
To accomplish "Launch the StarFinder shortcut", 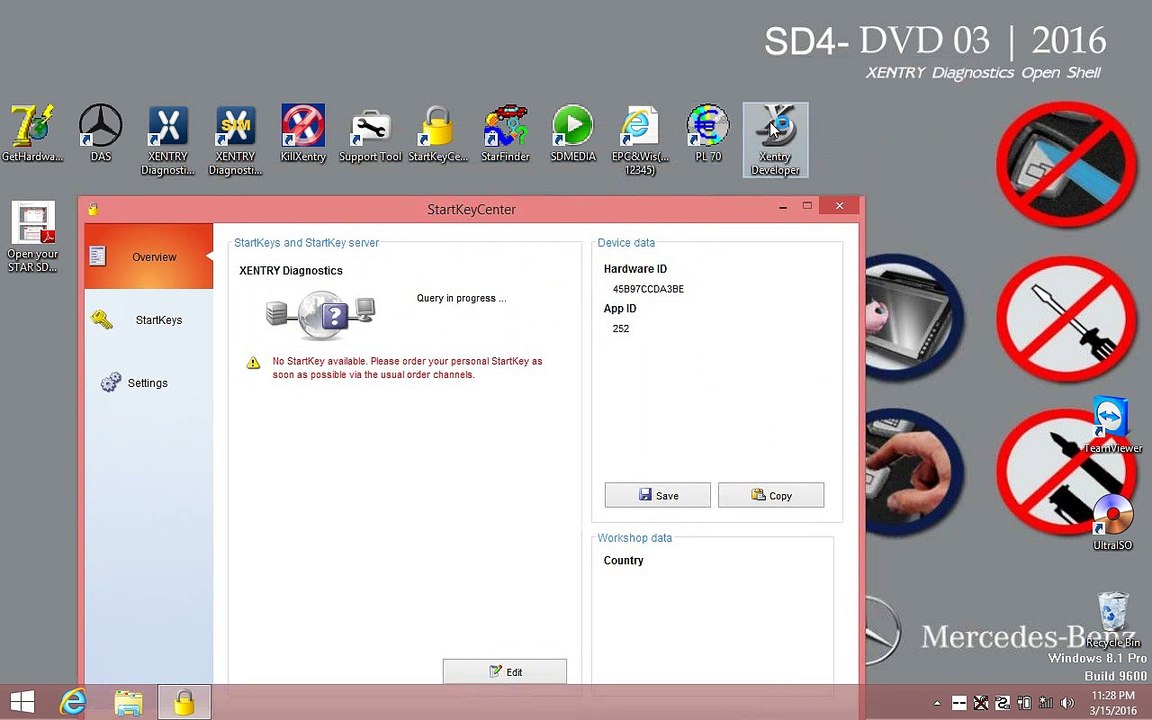I will [x=505, y=133].
